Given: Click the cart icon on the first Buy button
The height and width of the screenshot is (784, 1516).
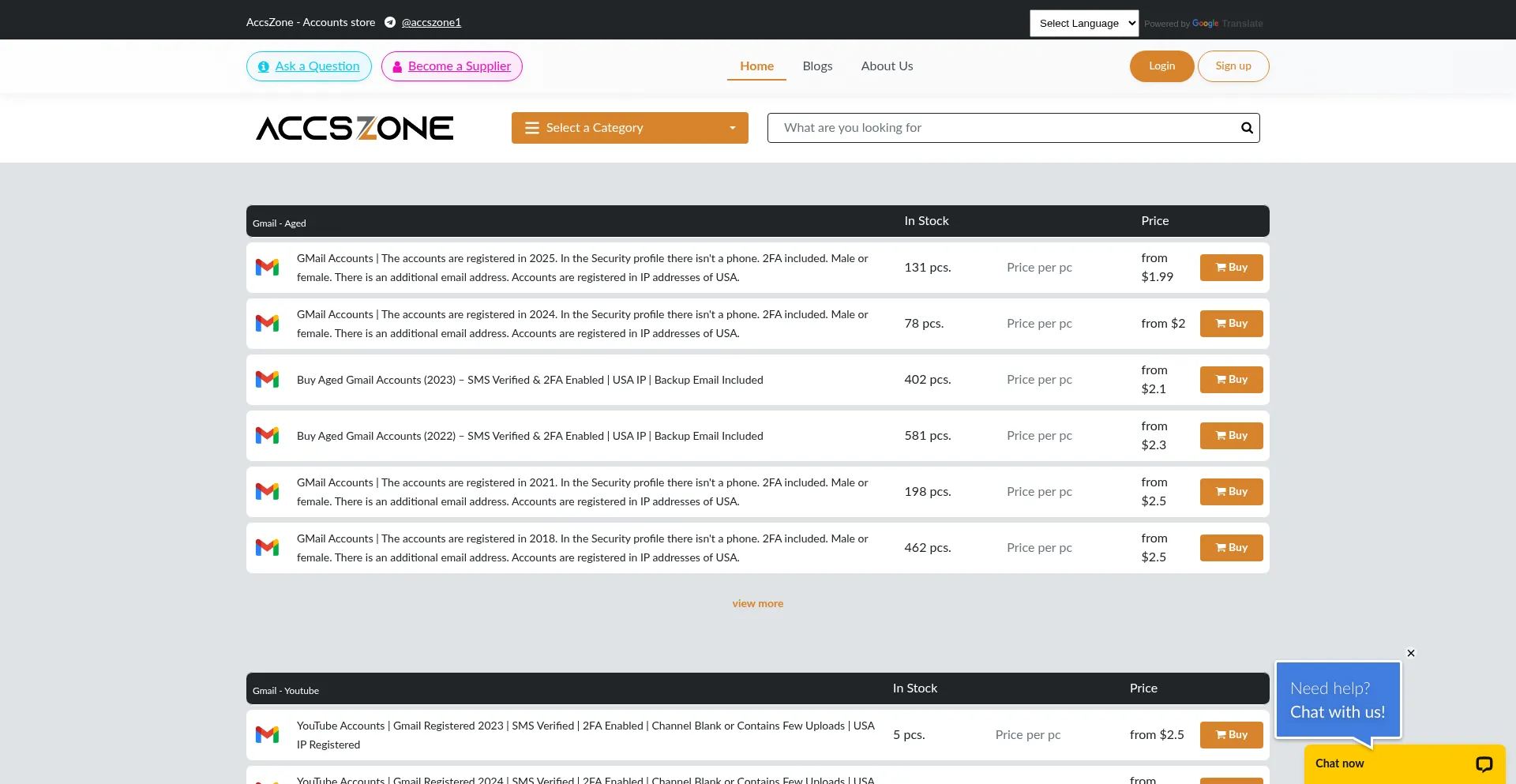Looking at the screenshot, I should click(x=1220, y=267).
